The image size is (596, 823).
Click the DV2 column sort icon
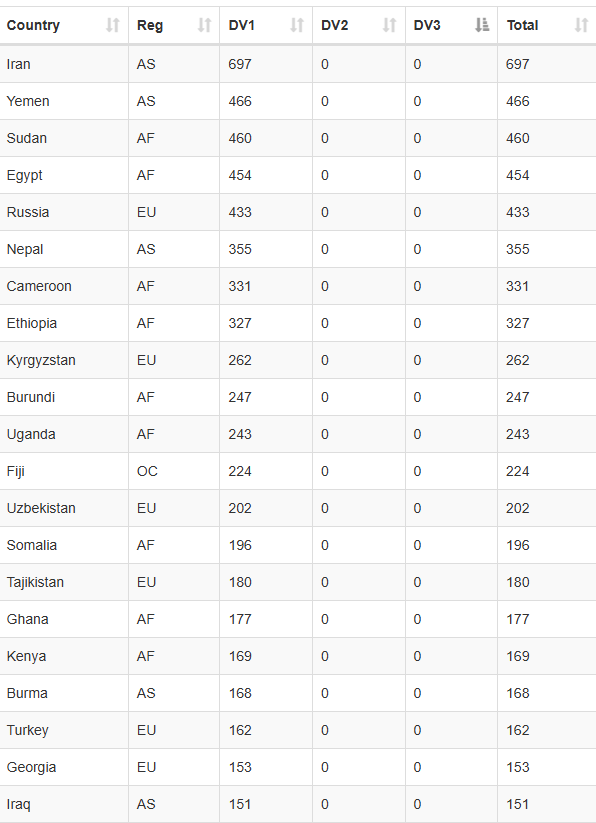[x=389, y=25]
